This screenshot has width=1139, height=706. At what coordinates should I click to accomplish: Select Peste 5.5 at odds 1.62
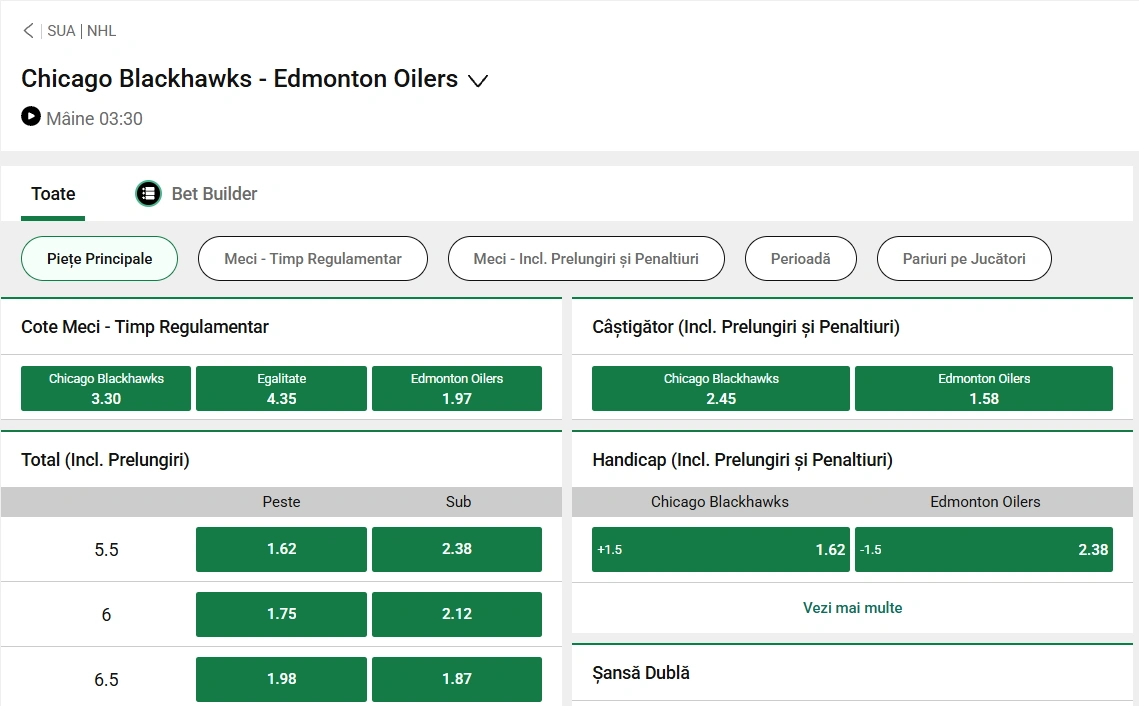pos(281,549)
